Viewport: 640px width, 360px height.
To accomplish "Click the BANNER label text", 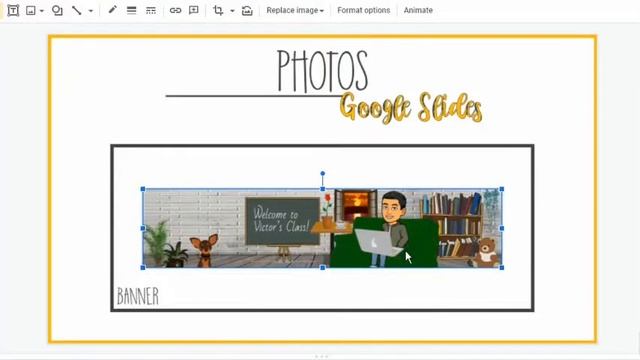I will [x=138, y=296].
